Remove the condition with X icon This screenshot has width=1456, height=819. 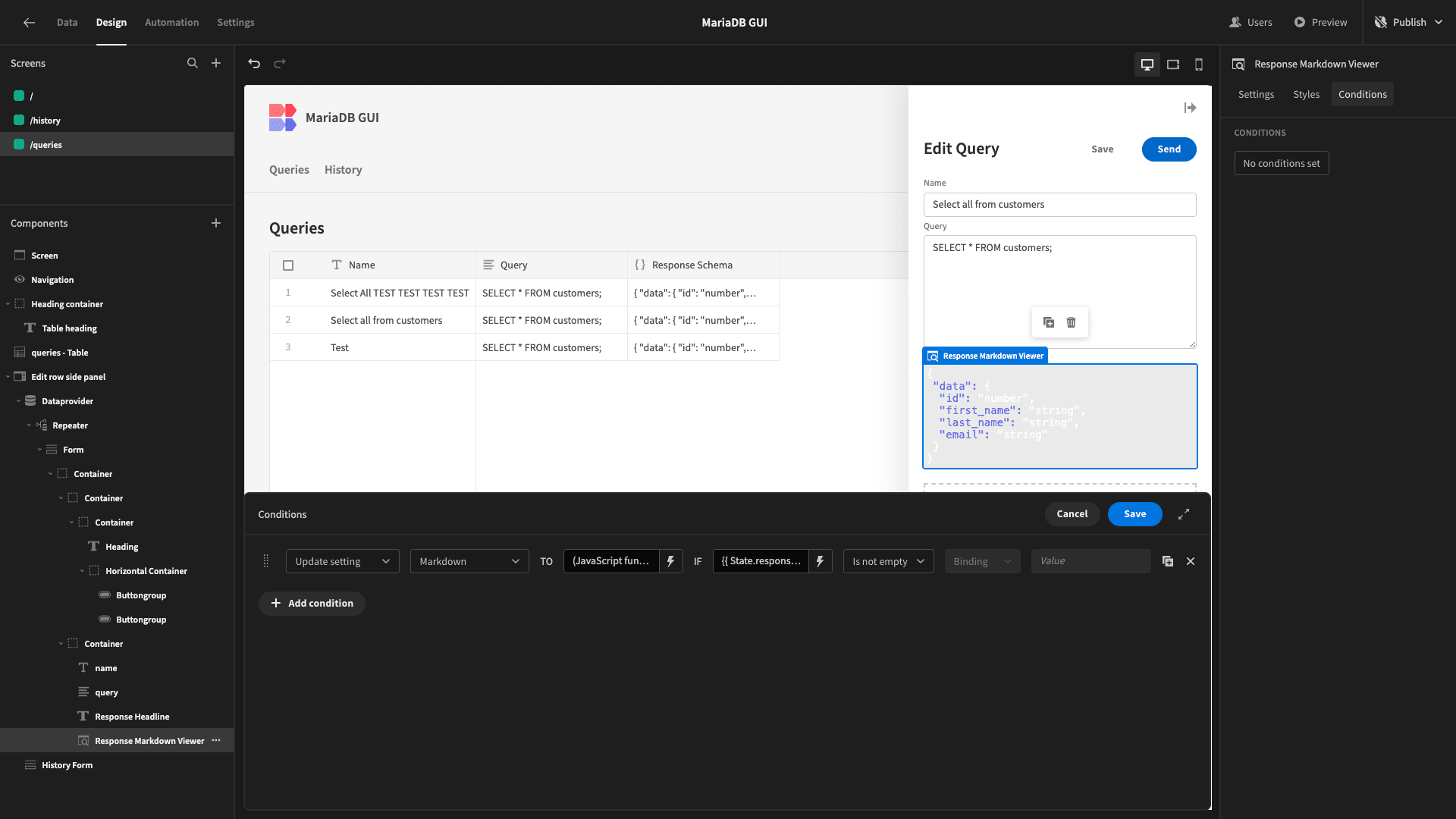(x=1191, y=561)
